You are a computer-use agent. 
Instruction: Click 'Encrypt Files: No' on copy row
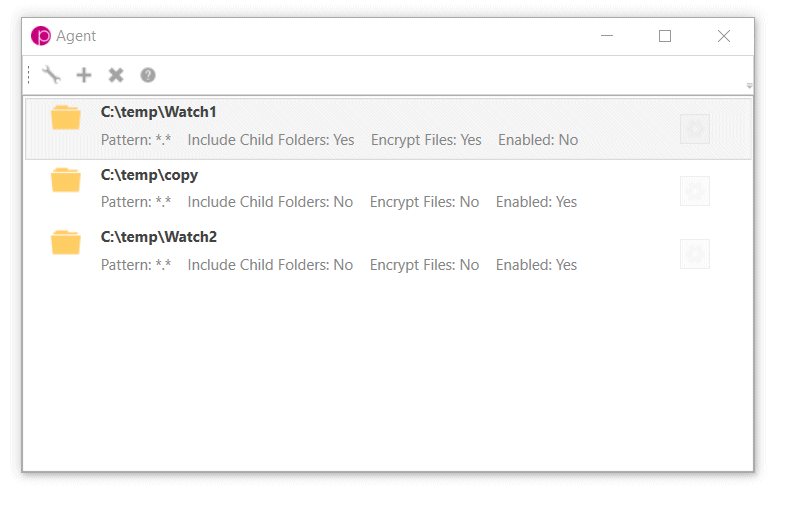click(424, 202)
